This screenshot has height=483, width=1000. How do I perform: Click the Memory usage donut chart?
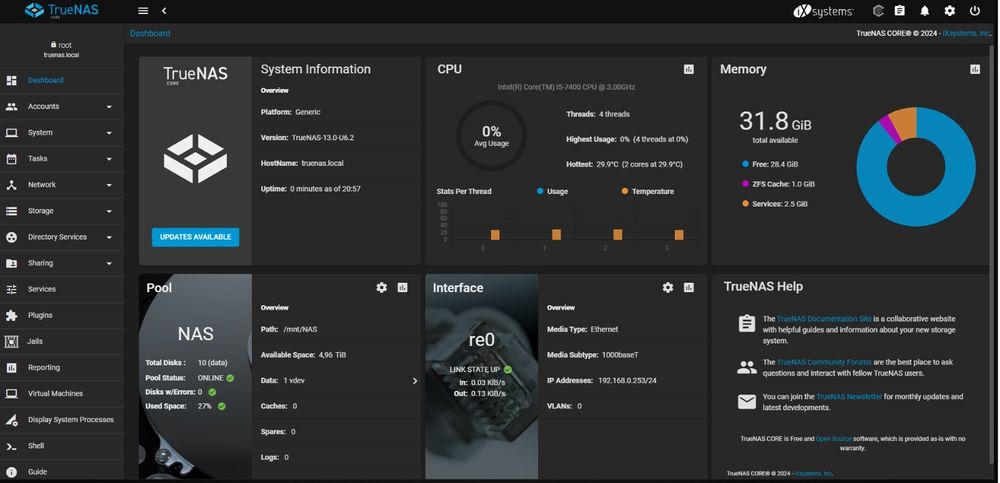point(916,167)
